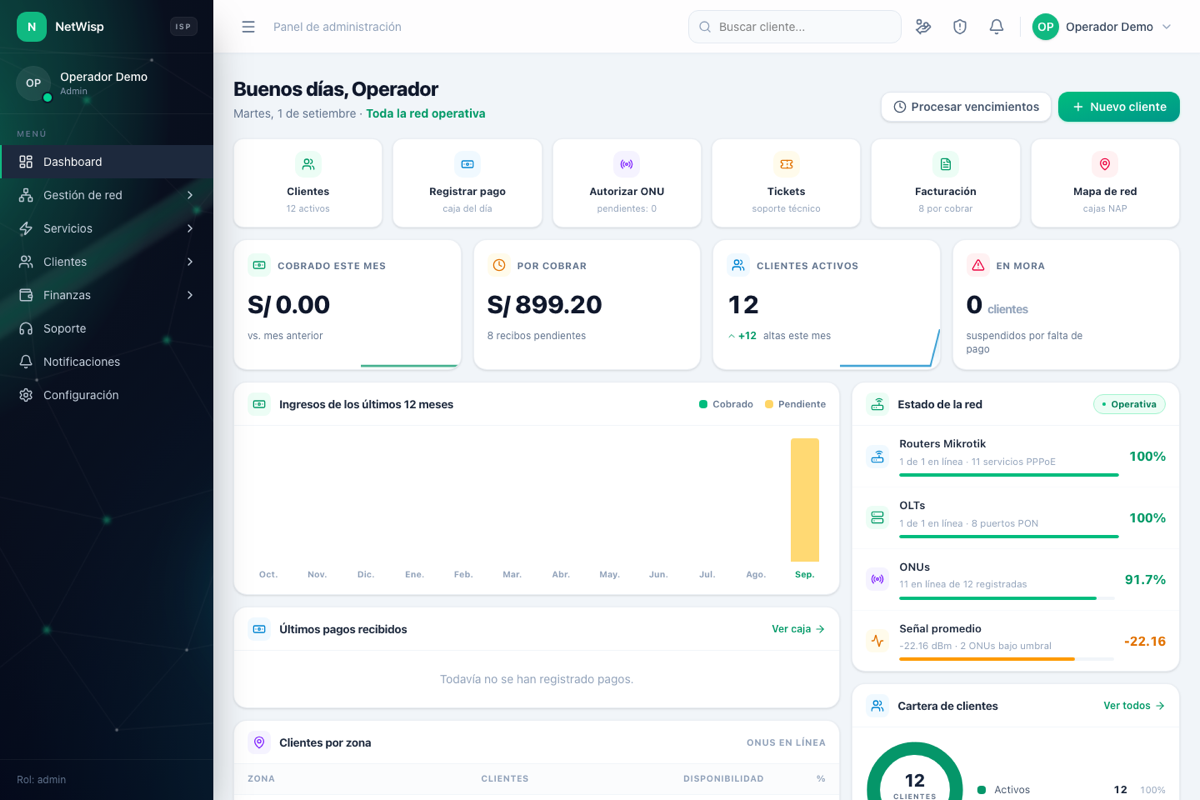Expand the Gestión de red submenu chevron
The width and height of the screenshot is (1200, 800).
(190, 195)
